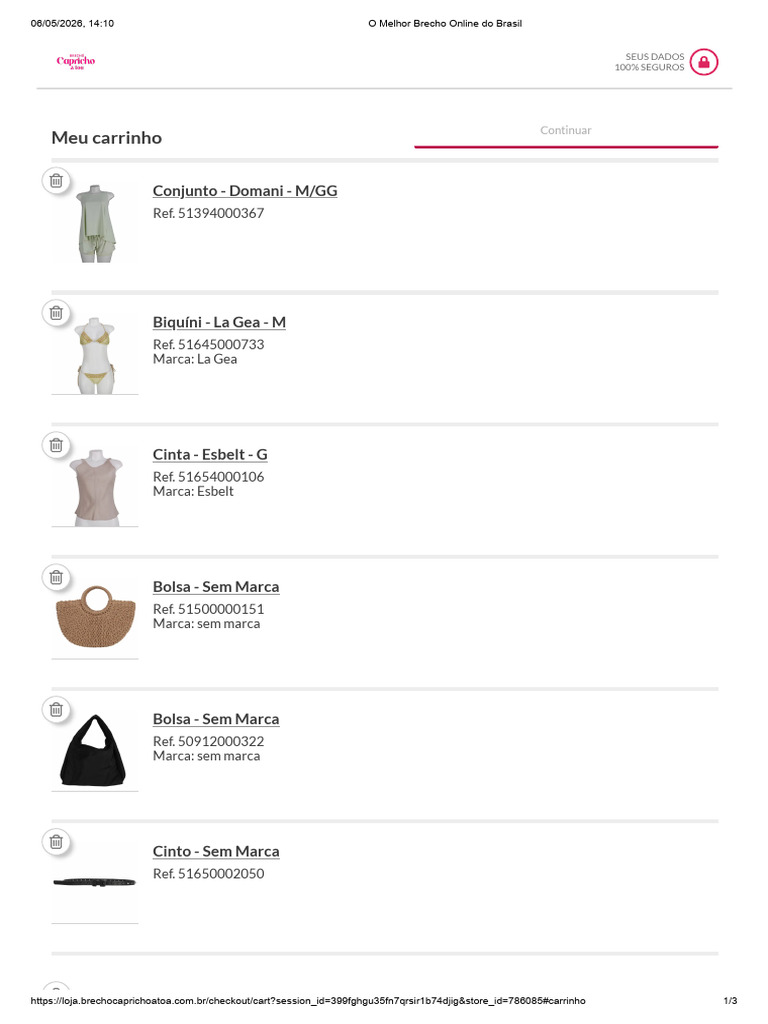Image resolution: width=768 pixels, height=1024 pixels.
Task: Click trash icon beside Cinta Esbelt
Action: coord(56,445)
